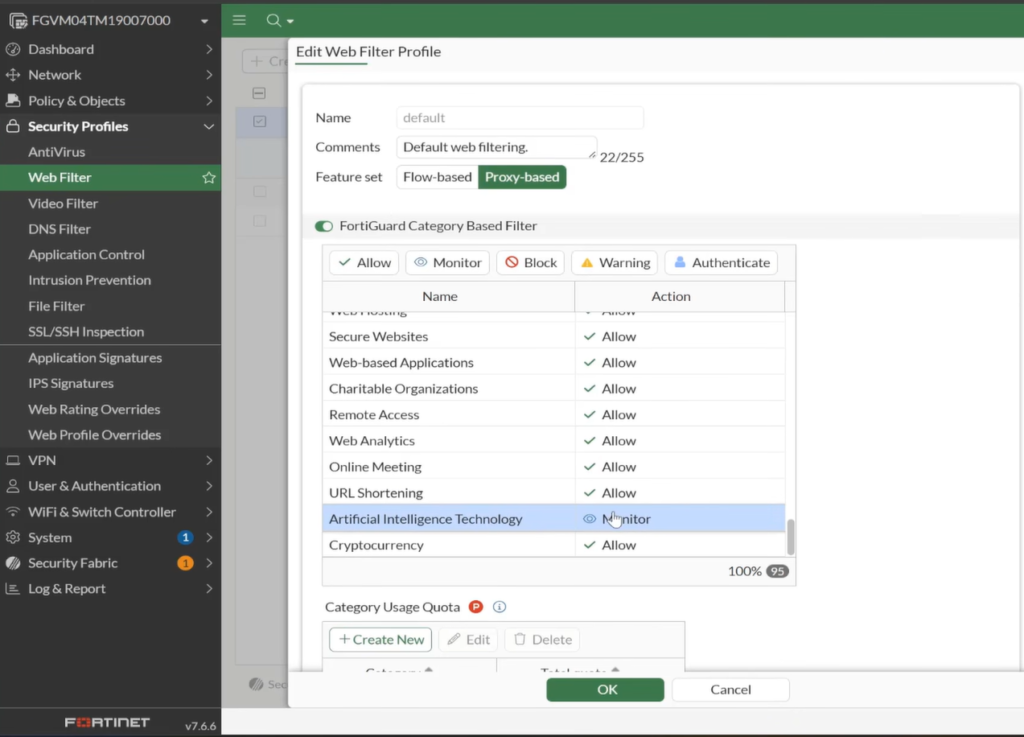Click the Security Fabric icon
The height and width of the screenshot is (737, 1024).
[x=12, y=563]
